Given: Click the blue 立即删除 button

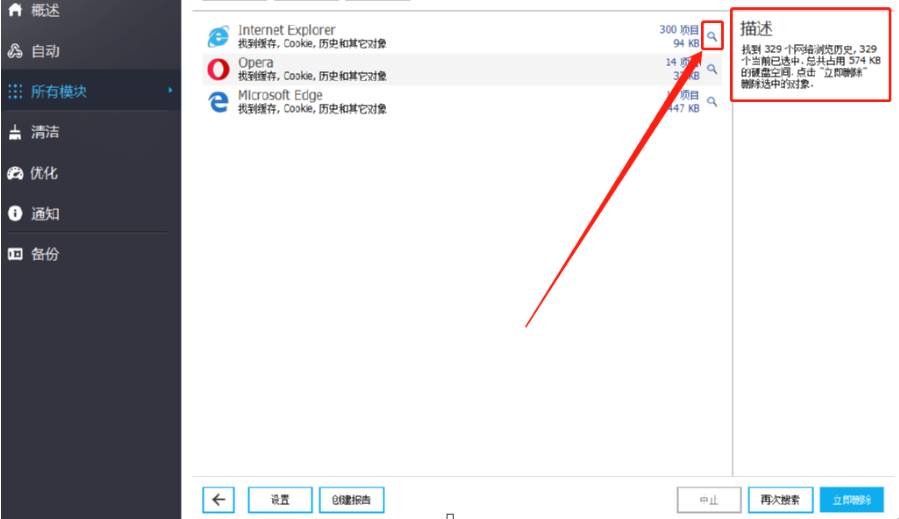Looking at the screenshot, I should (x=851, y=500).
